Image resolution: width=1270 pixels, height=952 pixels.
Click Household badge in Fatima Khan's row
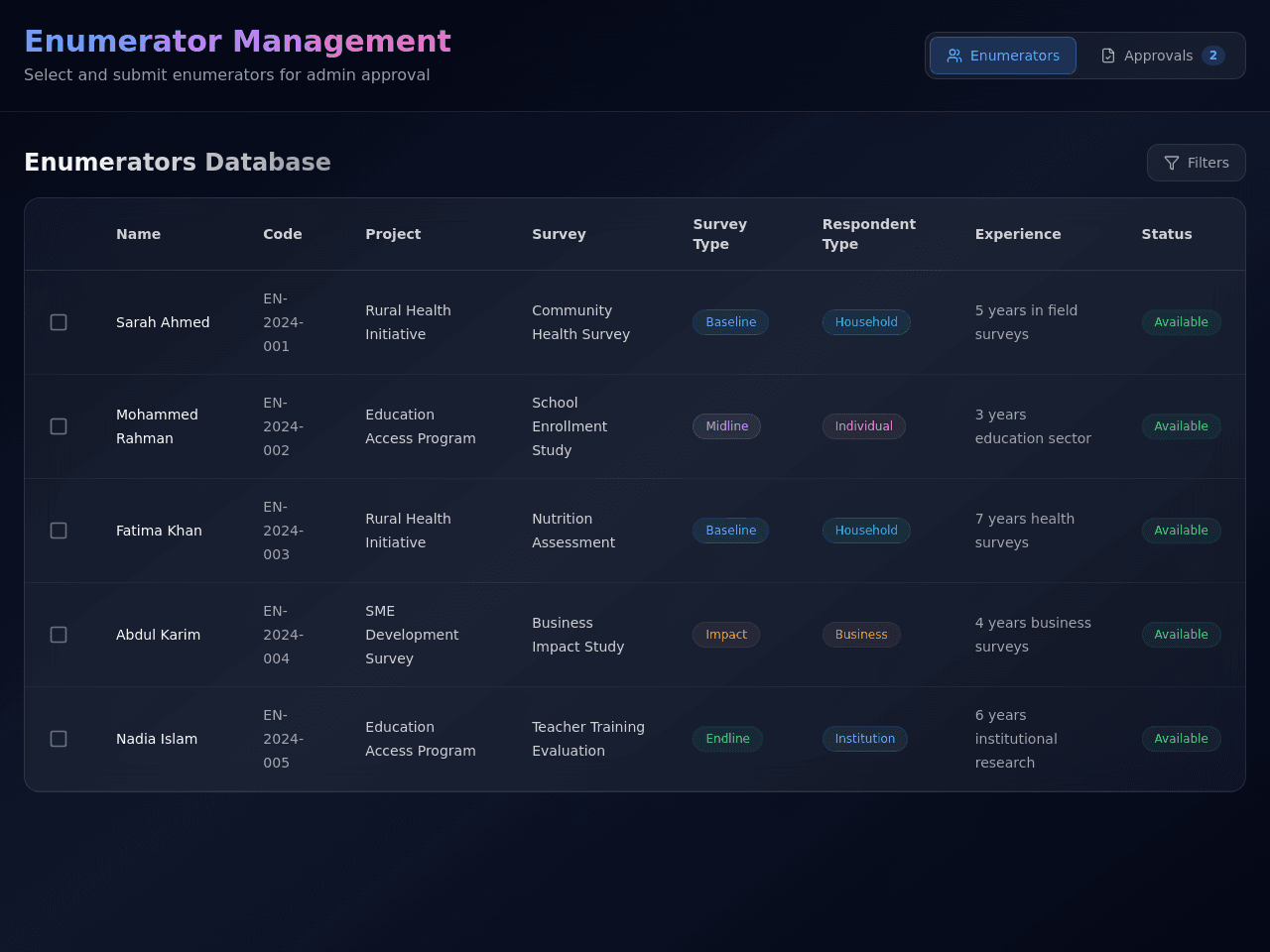(x=866, y=531)
